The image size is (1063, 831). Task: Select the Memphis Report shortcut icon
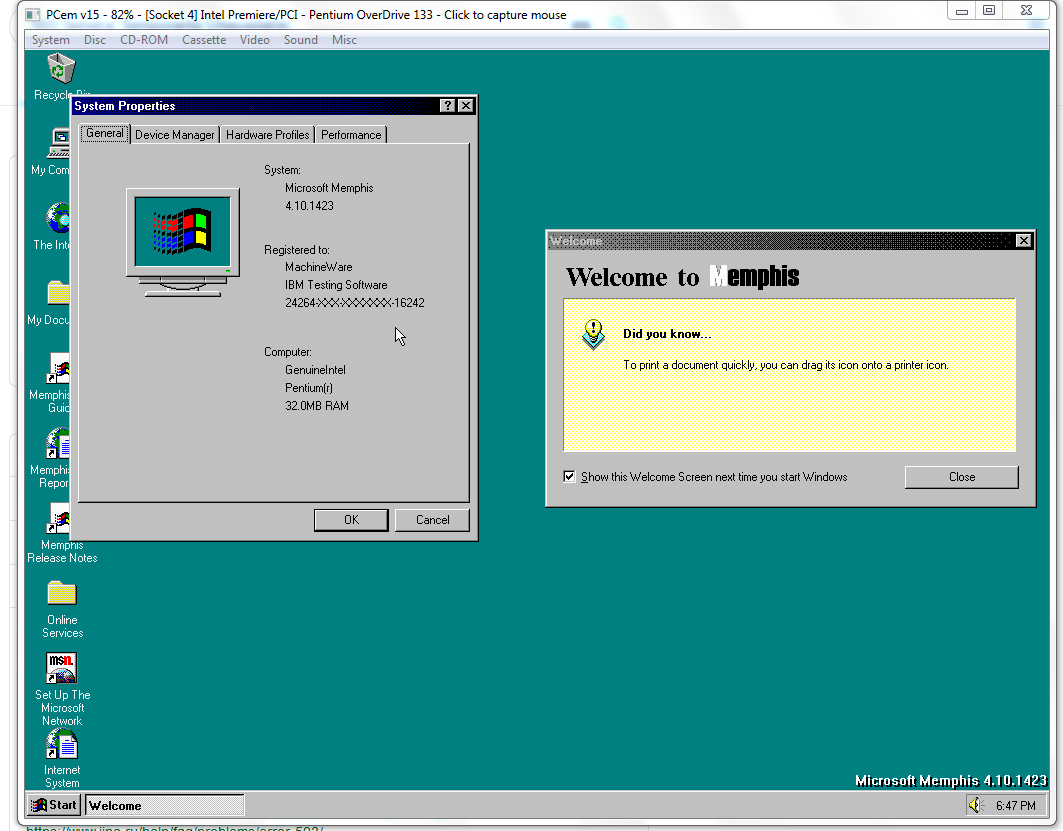pyautogui.click(x=58, y=443)
